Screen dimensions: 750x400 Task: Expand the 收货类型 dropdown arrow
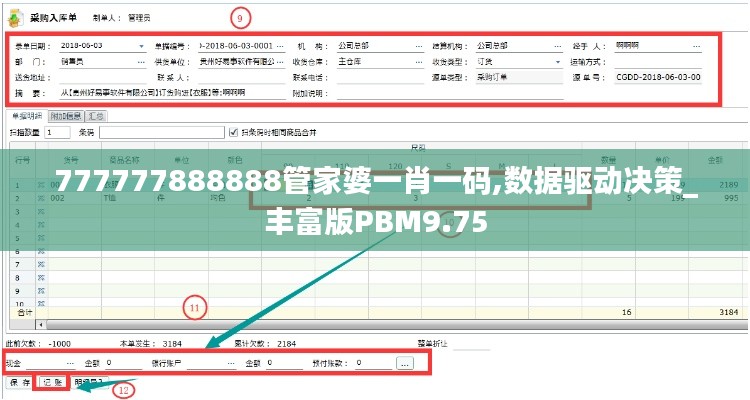(x=558, y=62)
